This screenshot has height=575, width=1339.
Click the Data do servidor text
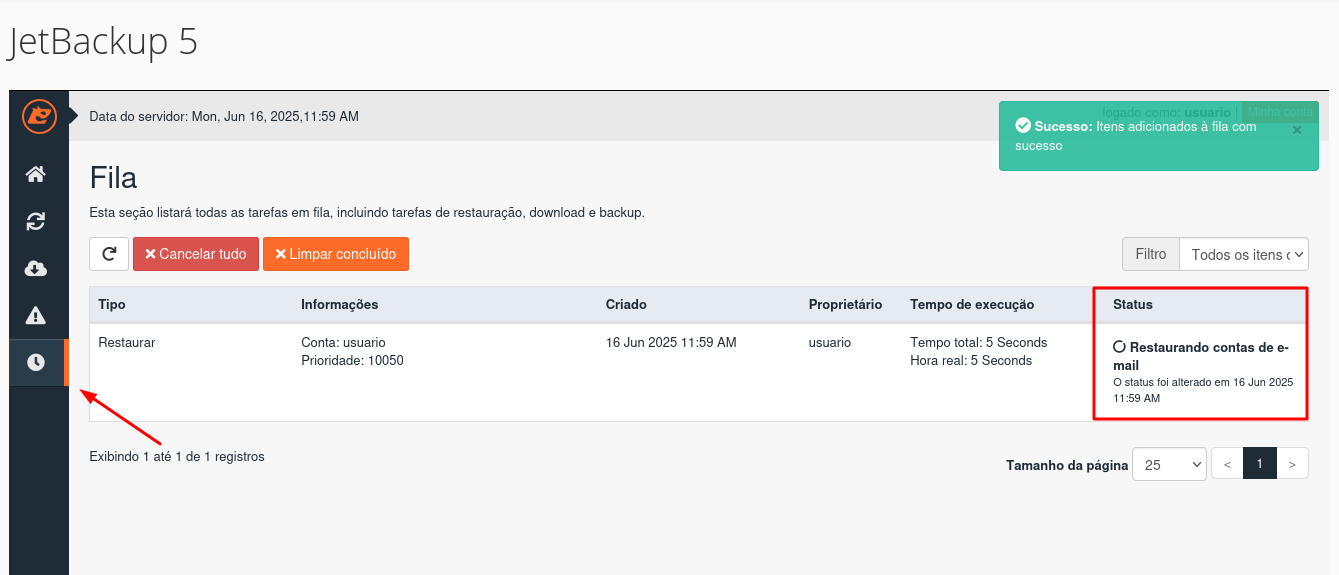(224, 116)
